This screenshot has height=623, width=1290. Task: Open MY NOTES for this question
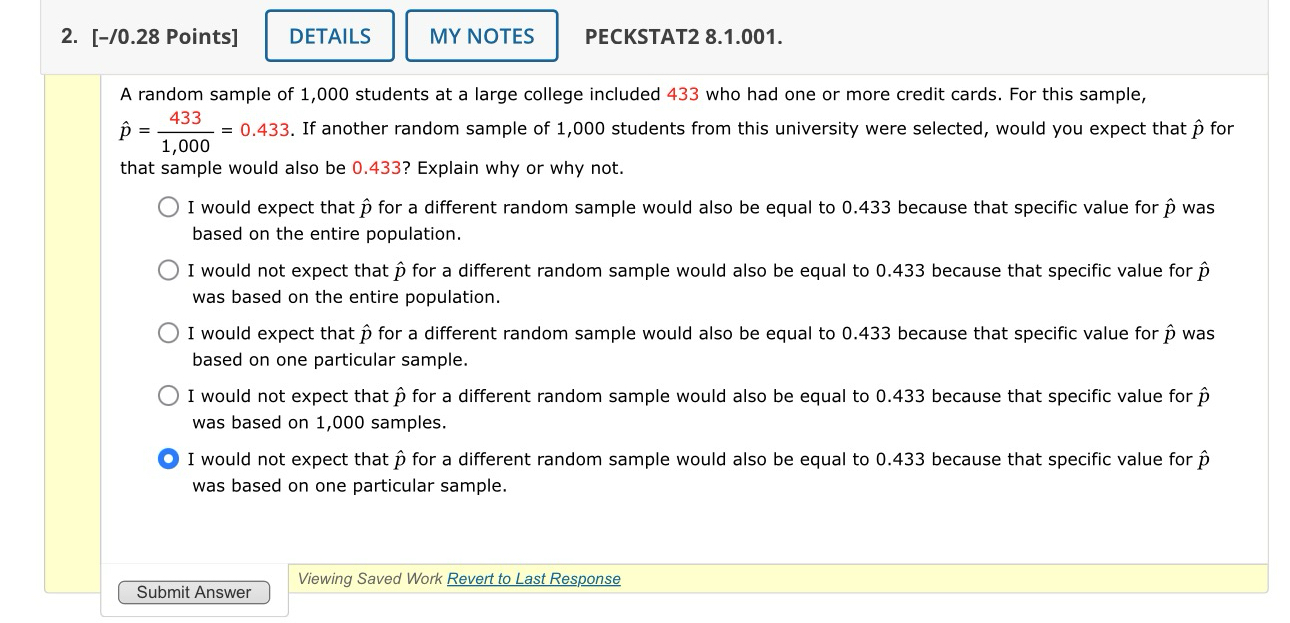click(x=482, y=35)
